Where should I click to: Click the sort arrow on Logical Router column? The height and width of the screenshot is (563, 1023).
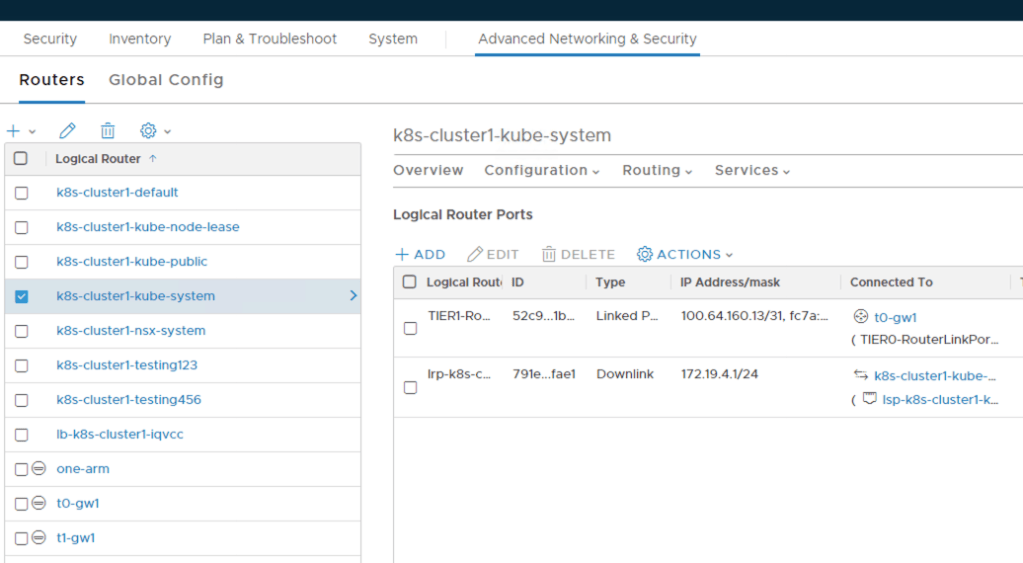[x=153, y=159]
